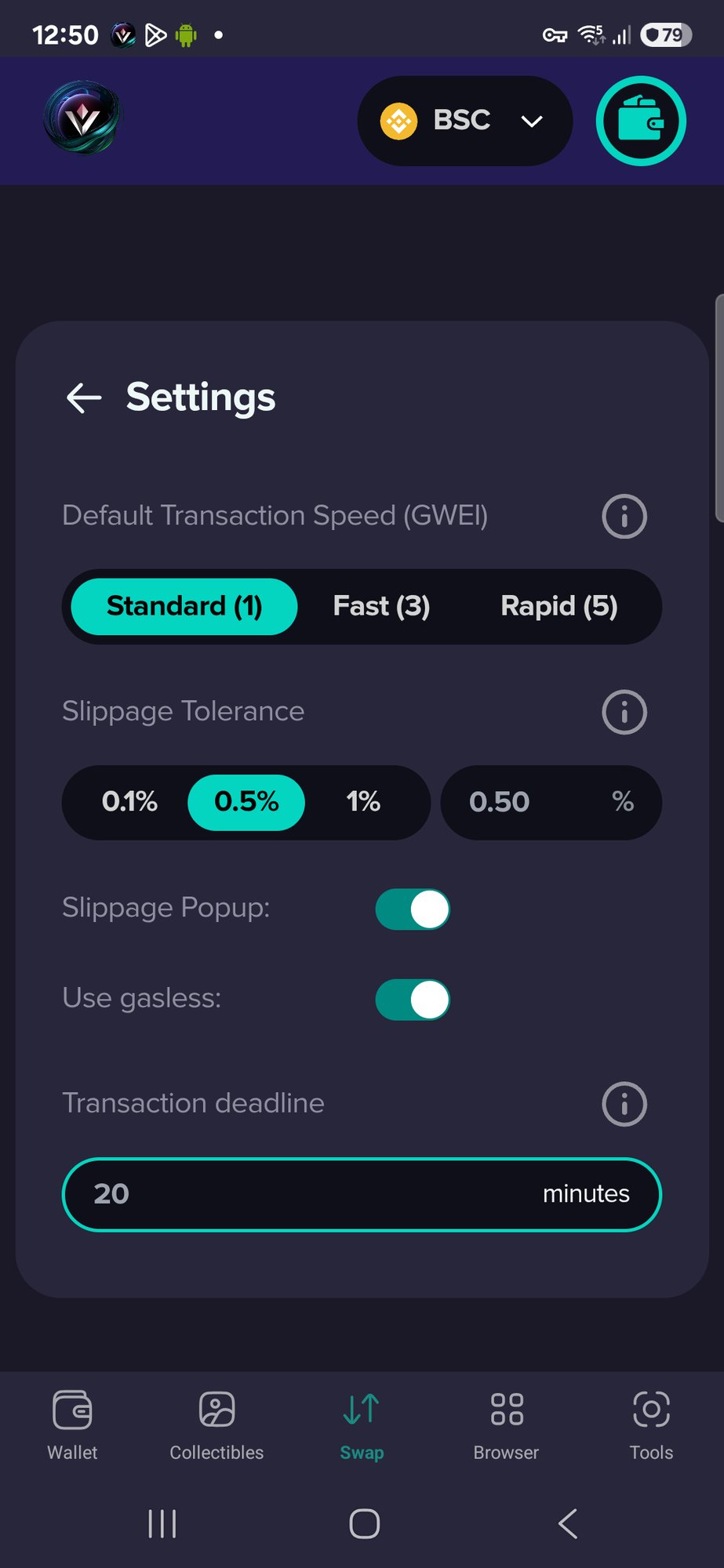Expand the BSC network dropdown
Viewport: 724px width, 1568px height.
pyautogui.click(x=465, y=121)
